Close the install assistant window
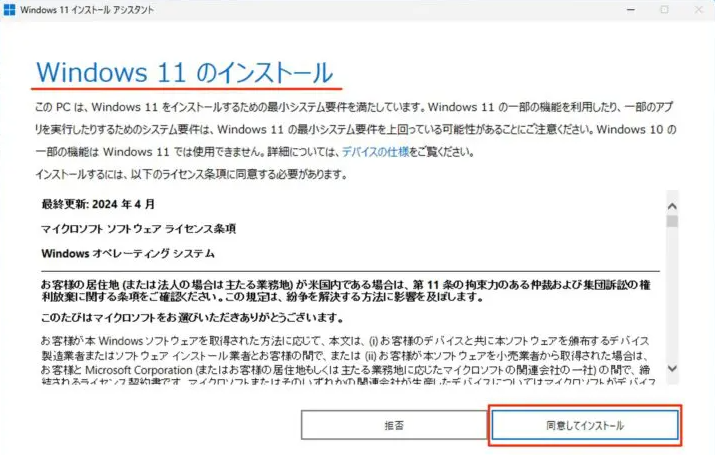Viewport: 715px width, 455px height. click(698, 10)
